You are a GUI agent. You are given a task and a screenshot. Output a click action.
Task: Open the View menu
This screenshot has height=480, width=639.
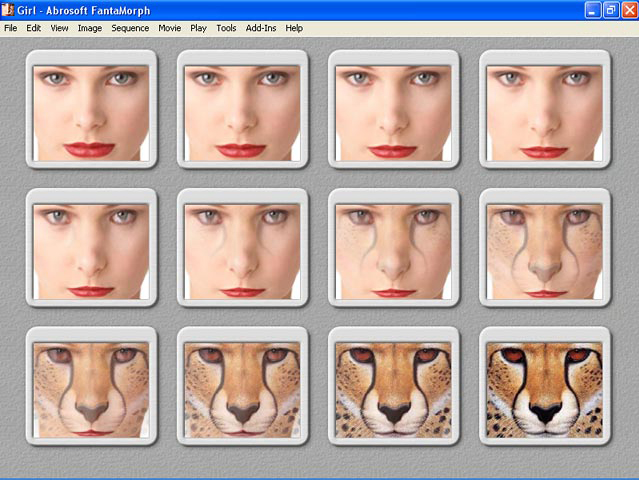[x=60, y=28]
